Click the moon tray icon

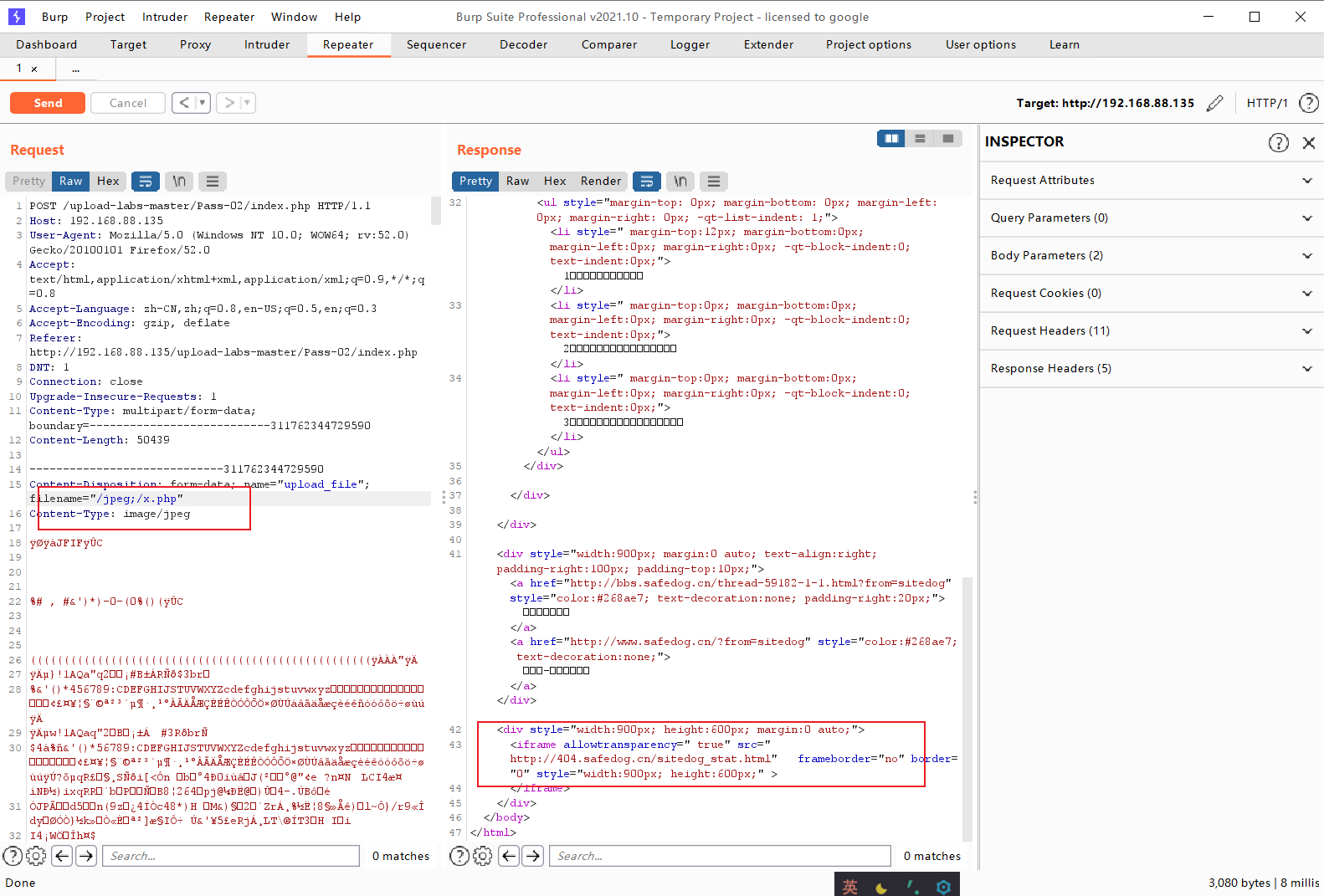(881, 888)
